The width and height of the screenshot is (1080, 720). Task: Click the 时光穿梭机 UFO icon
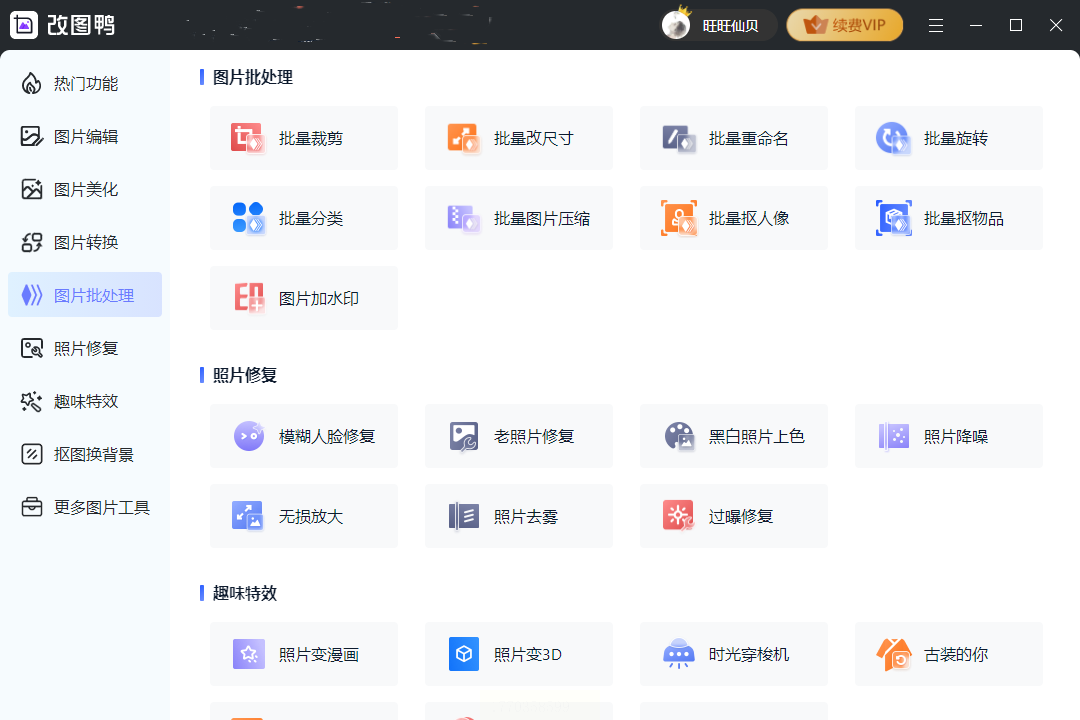[678, 654]
